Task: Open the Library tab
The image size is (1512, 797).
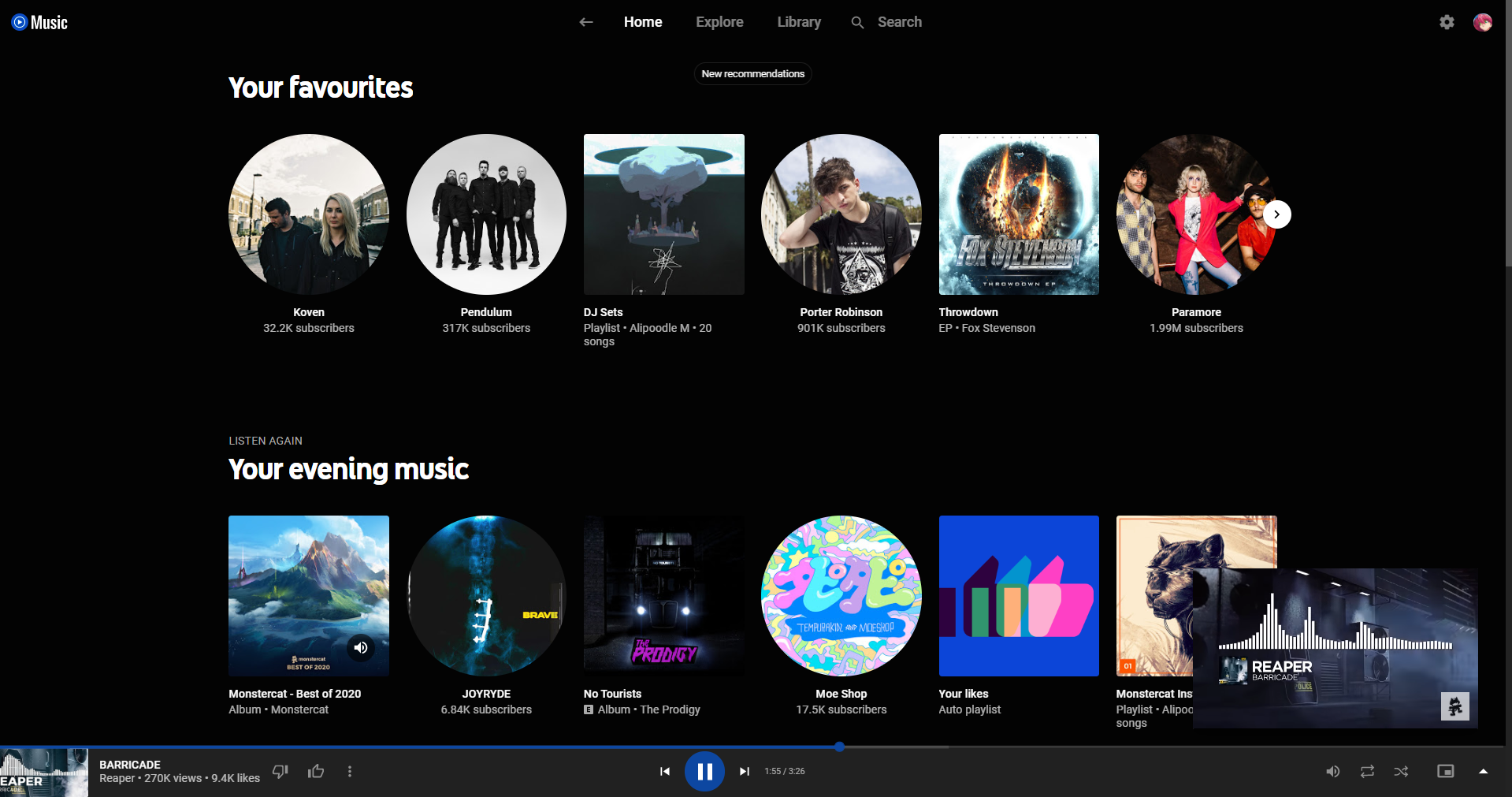Action: point(799,22)
